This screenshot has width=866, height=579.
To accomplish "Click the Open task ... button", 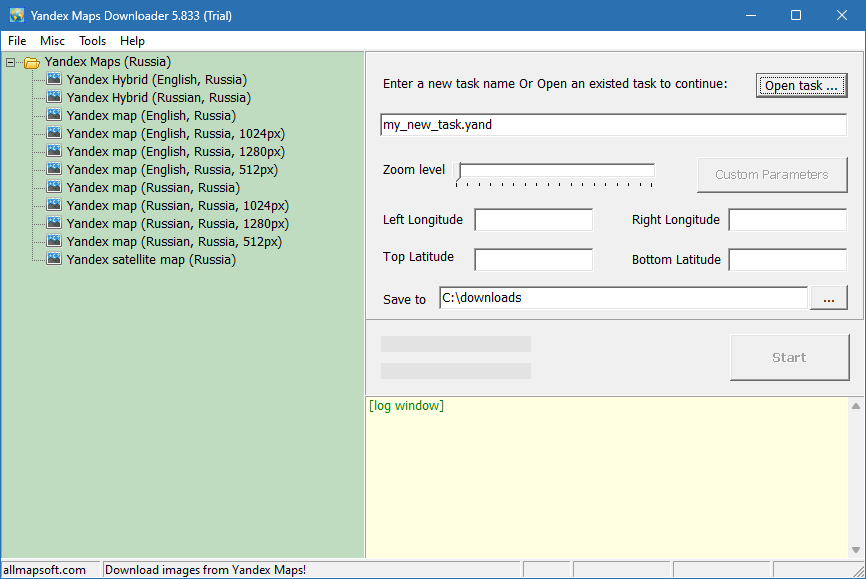I will coord(801,86).
